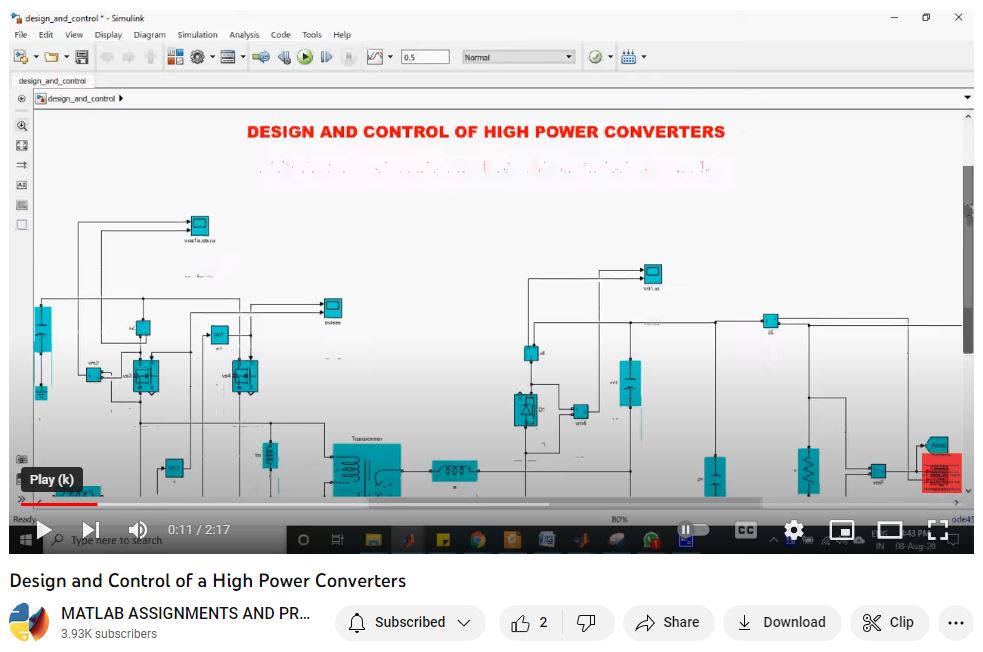Open YouTube player settings gear
983x652 pixels.
793,530
